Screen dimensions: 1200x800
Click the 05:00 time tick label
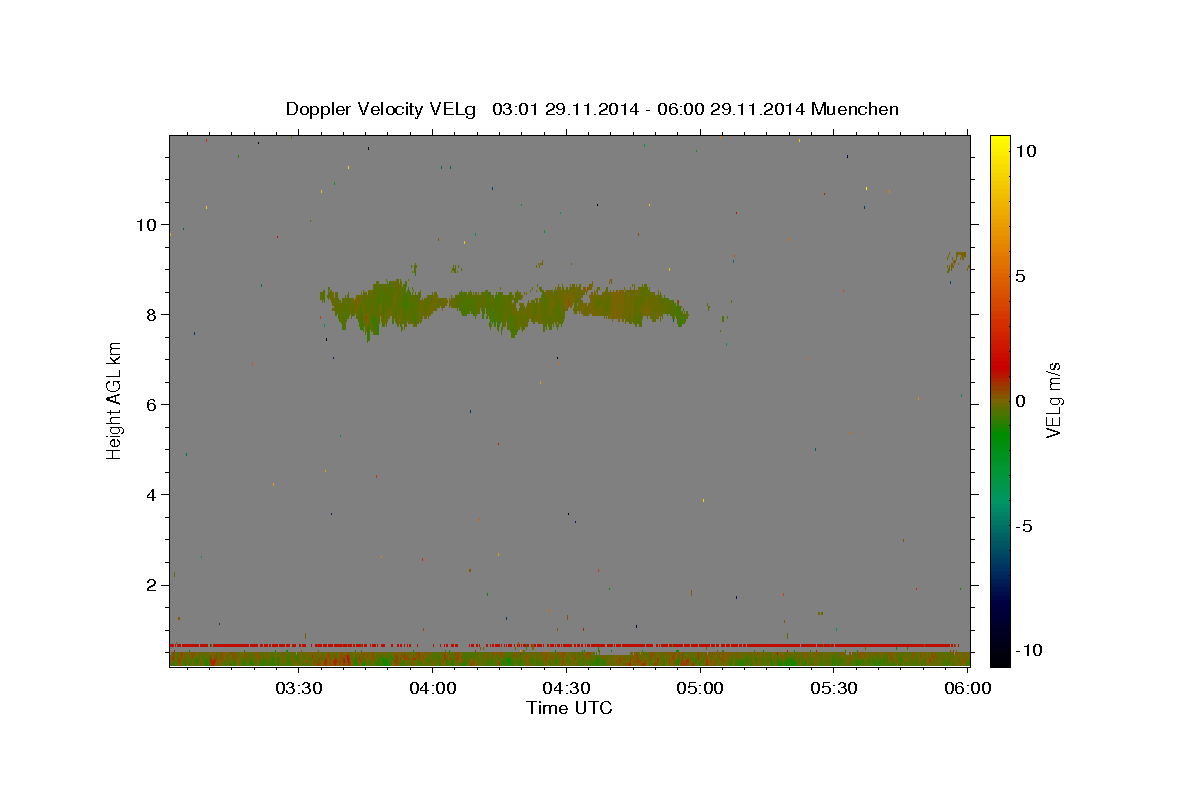point(700,688)
